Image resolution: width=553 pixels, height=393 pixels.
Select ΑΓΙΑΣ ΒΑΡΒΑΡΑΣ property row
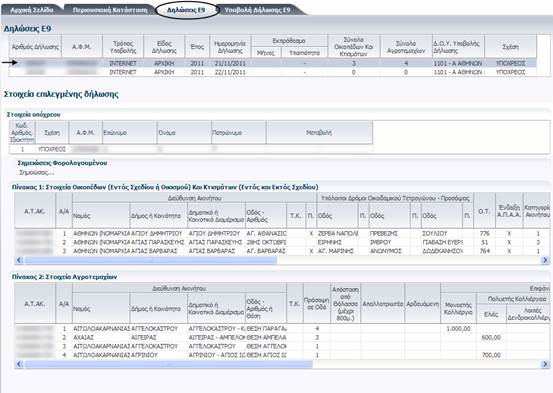point(282,251)
